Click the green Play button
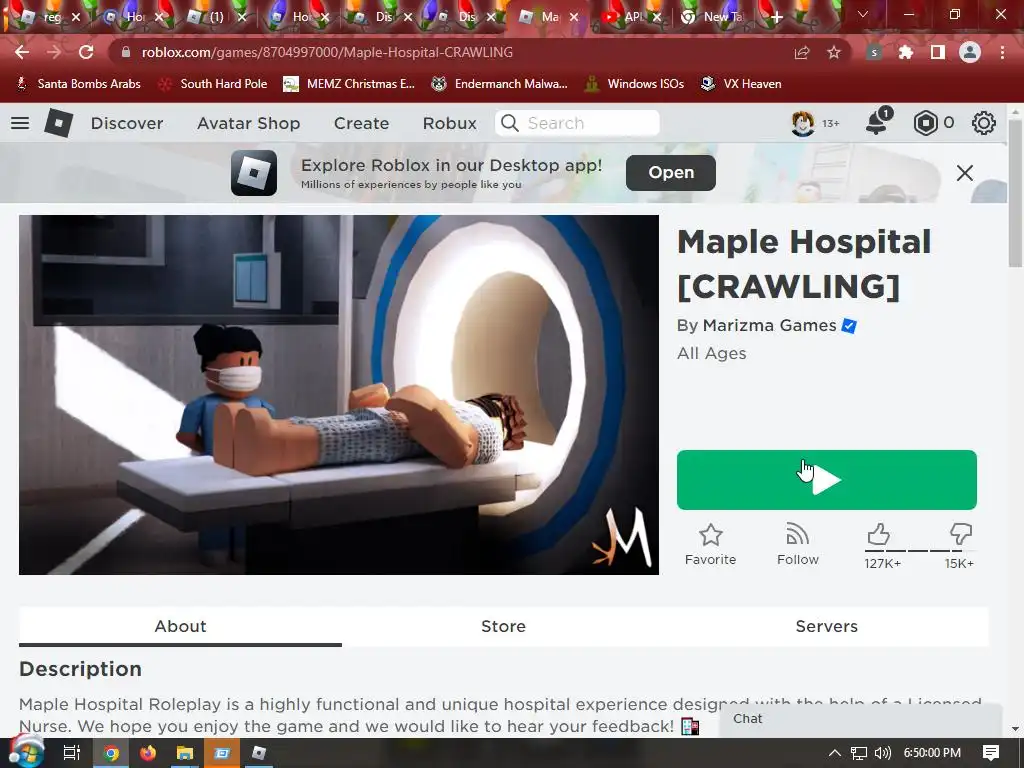The height and width of the screenshot is (768, 1024). pyautogui.click(x=826, y=480)
